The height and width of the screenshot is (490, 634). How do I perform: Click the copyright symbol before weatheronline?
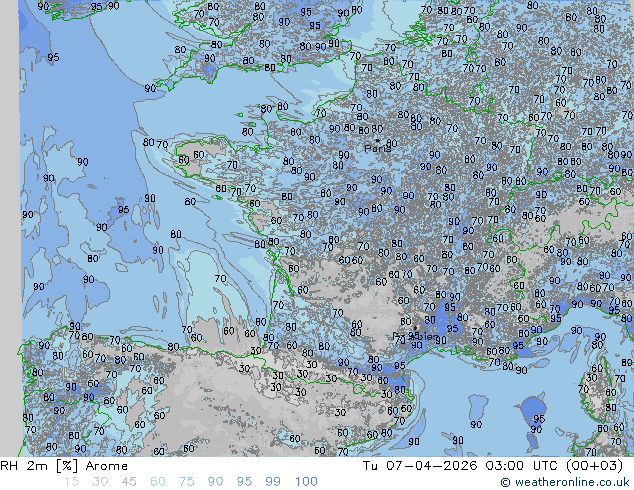(507, 482)
